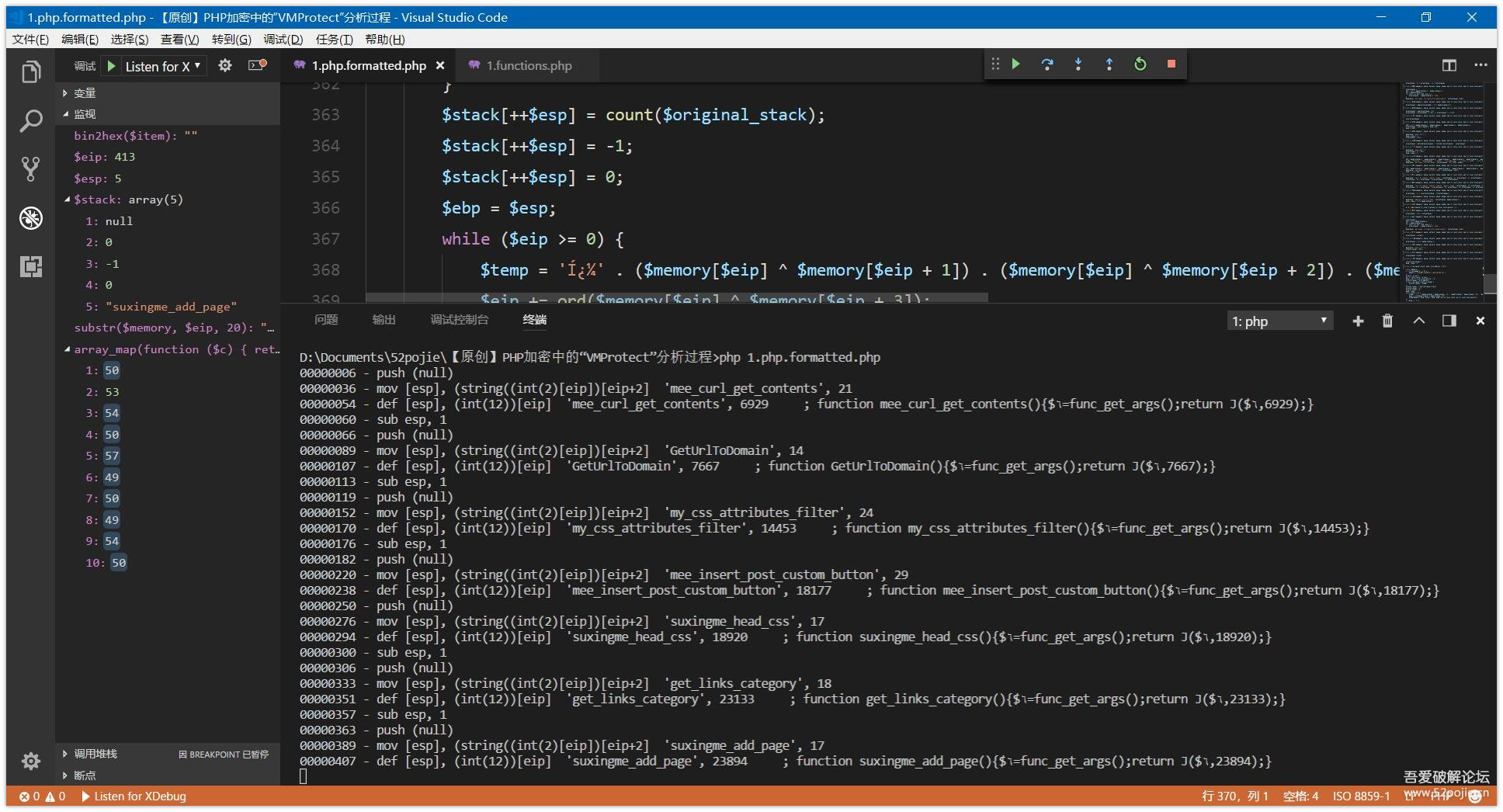The height and width of the screenshot is (812, 1503).
Task: Click the editor horizontal scrollbar
Action: (x=676, y=297)
